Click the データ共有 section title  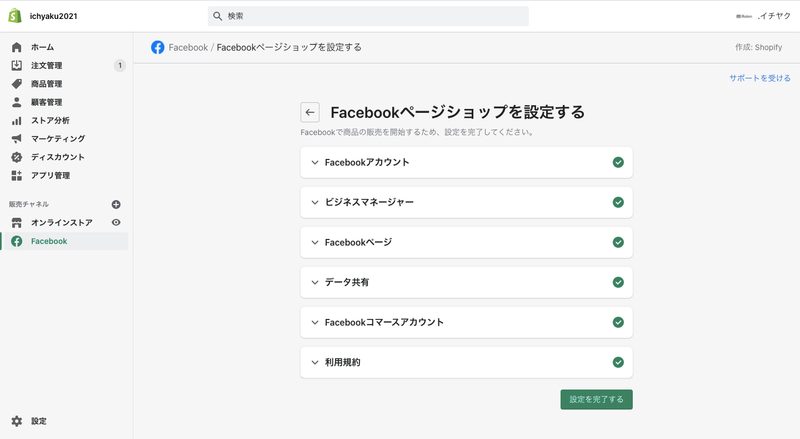pos(347,282)
